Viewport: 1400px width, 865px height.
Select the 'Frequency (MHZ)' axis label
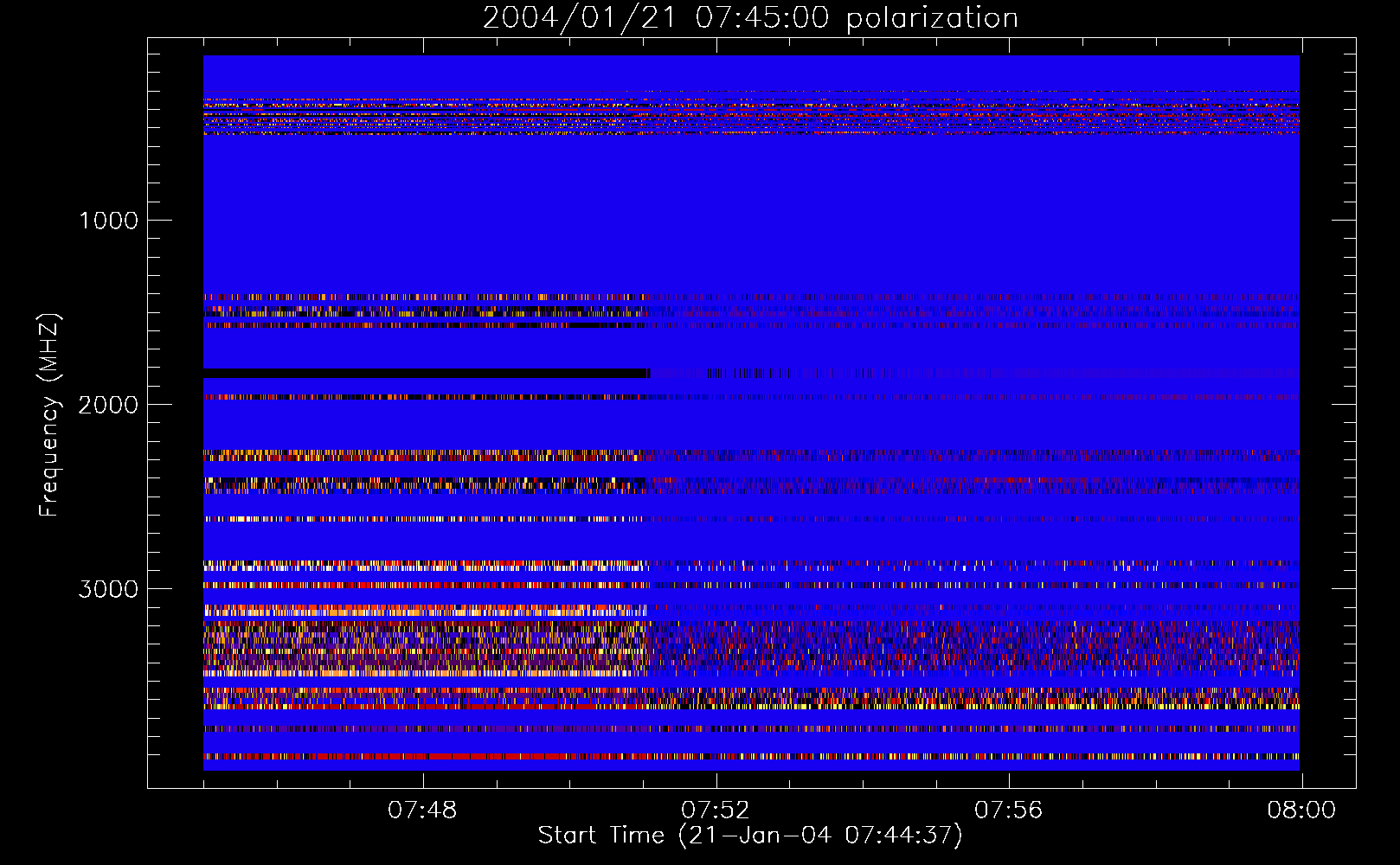tap(49, 415)
